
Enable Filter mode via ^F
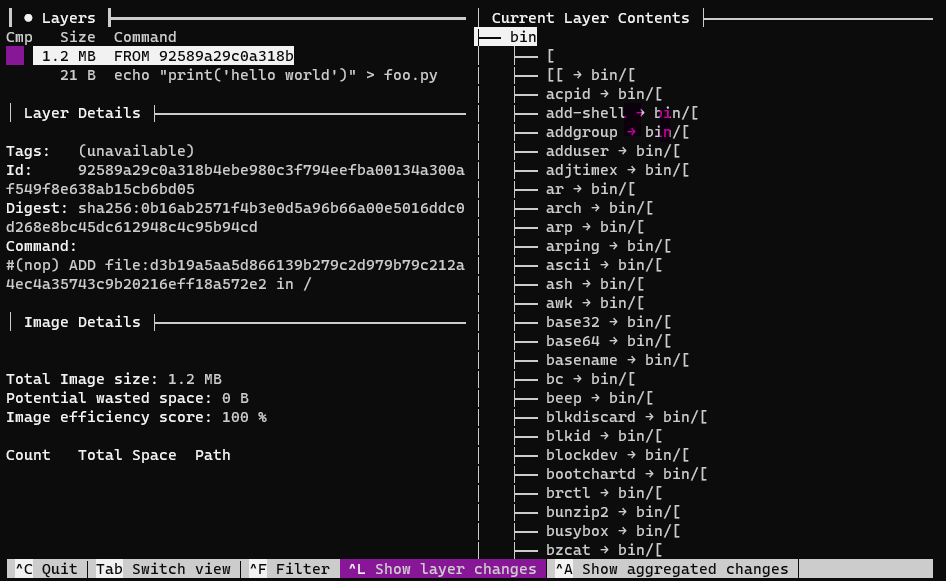click(291, 568)
